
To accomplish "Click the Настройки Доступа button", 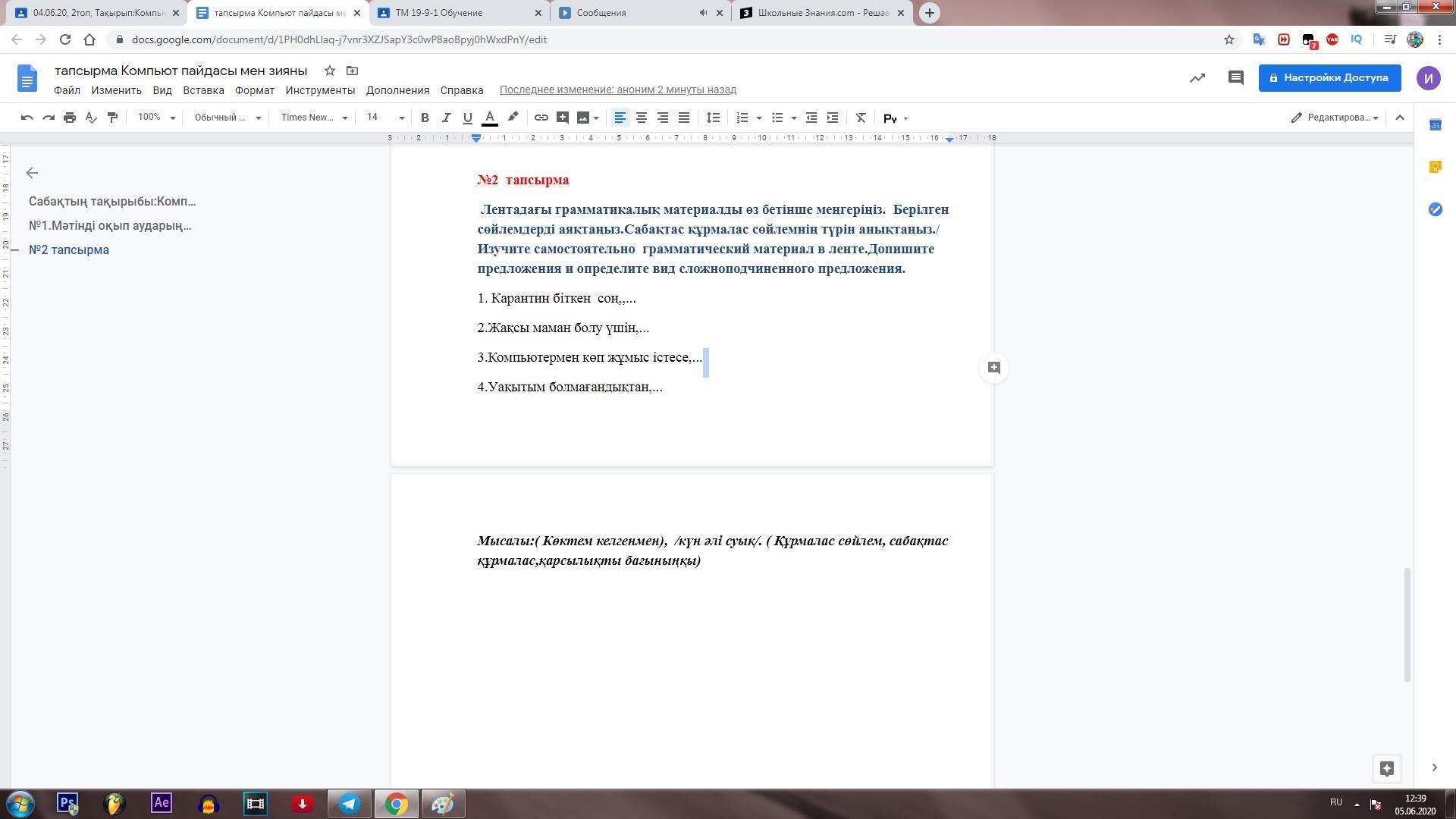I will click(x=1329, y=78).
